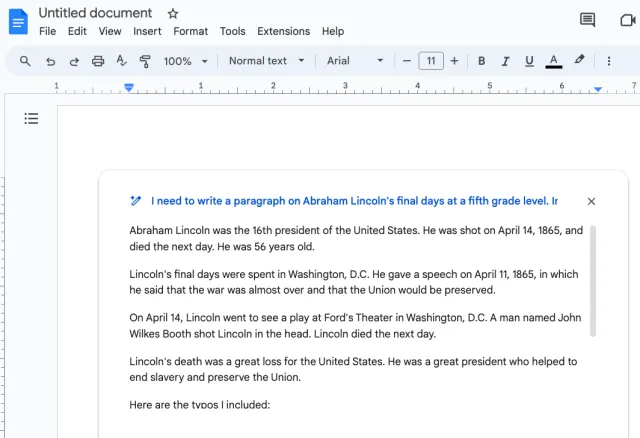
Task: Open the Extensions menu
Action: point(283,31)
